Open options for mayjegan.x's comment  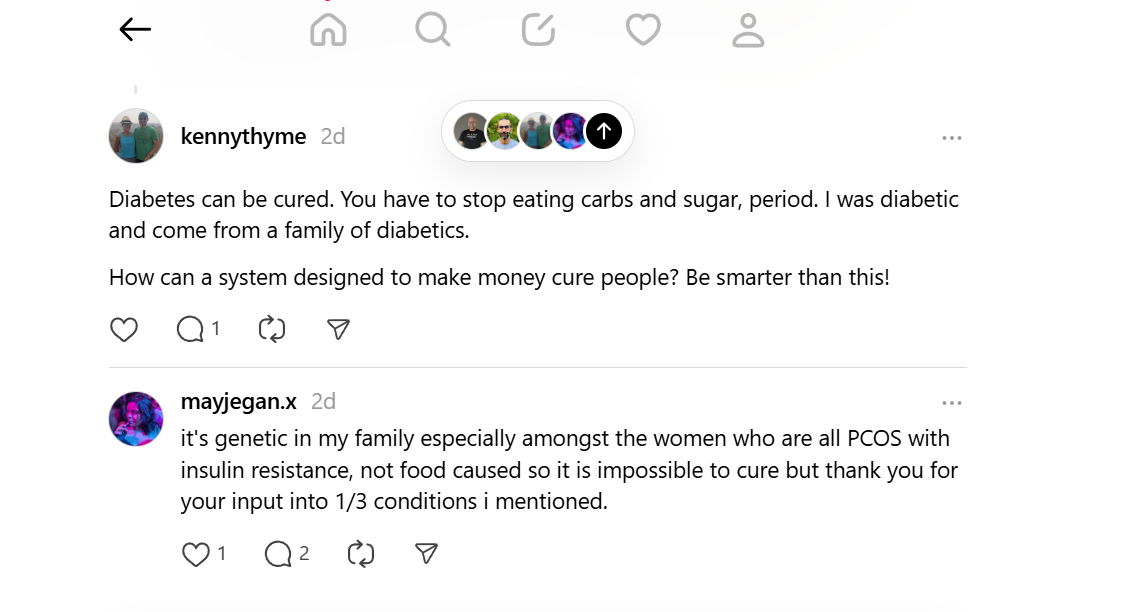click(952, 402)
